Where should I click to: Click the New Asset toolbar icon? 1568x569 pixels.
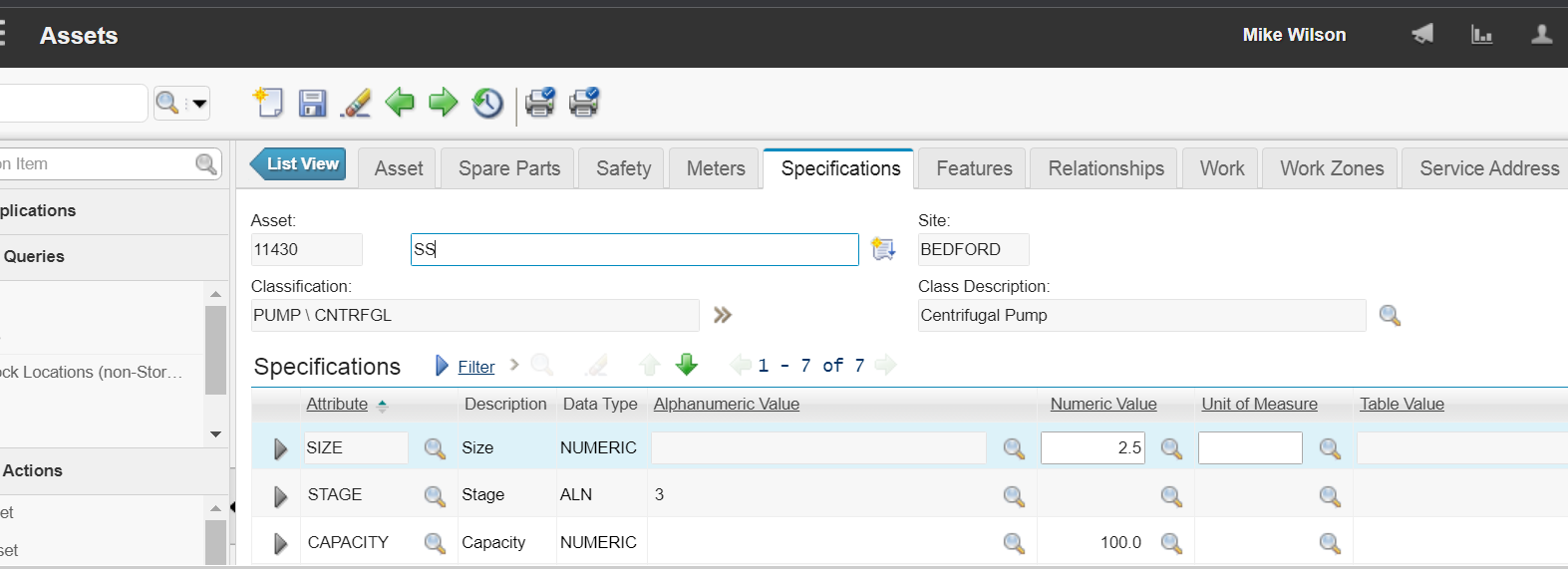pyautogui.click(x=268, y=103)
